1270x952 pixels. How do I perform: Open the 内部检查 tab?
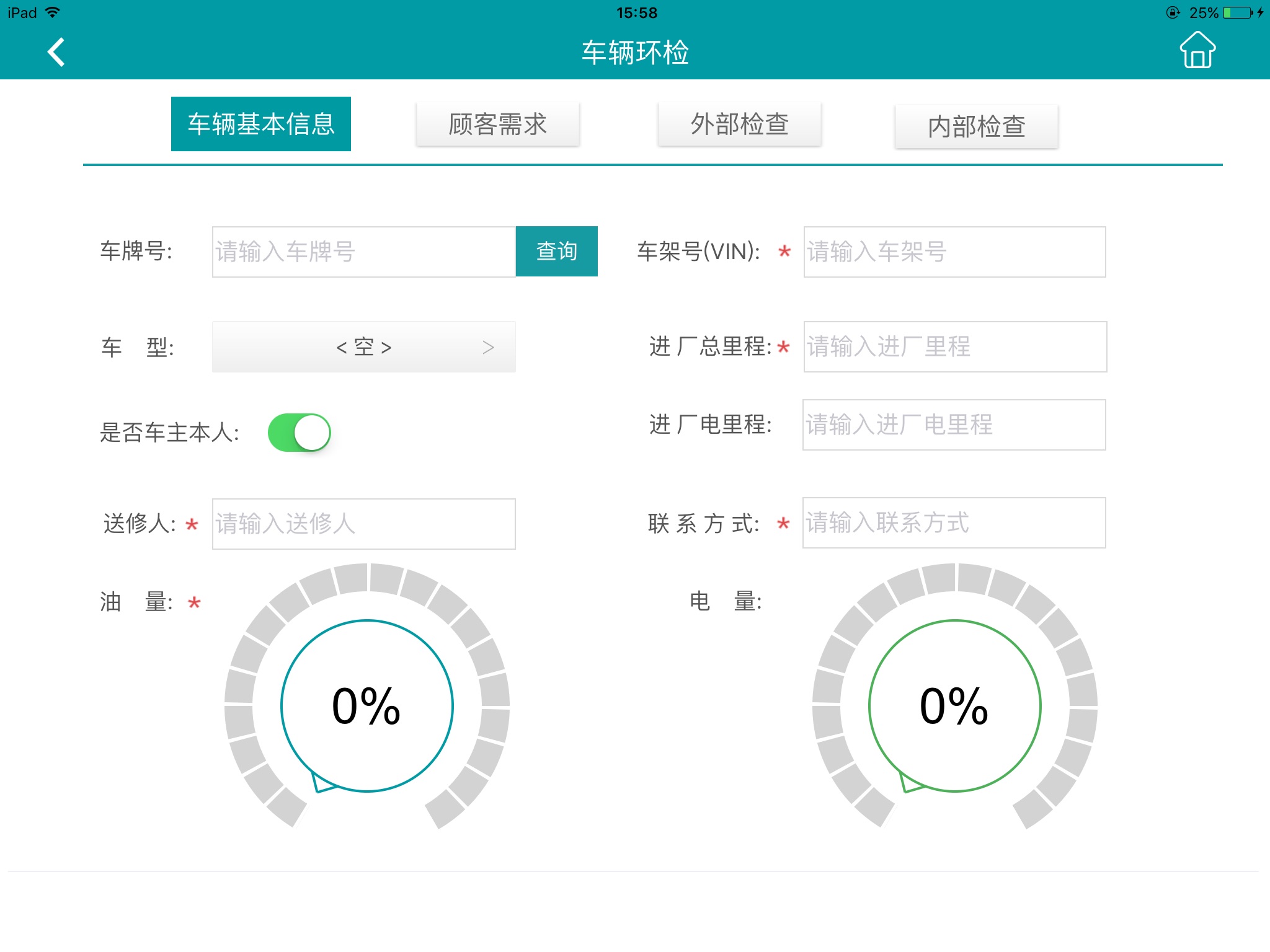(977, 126)
